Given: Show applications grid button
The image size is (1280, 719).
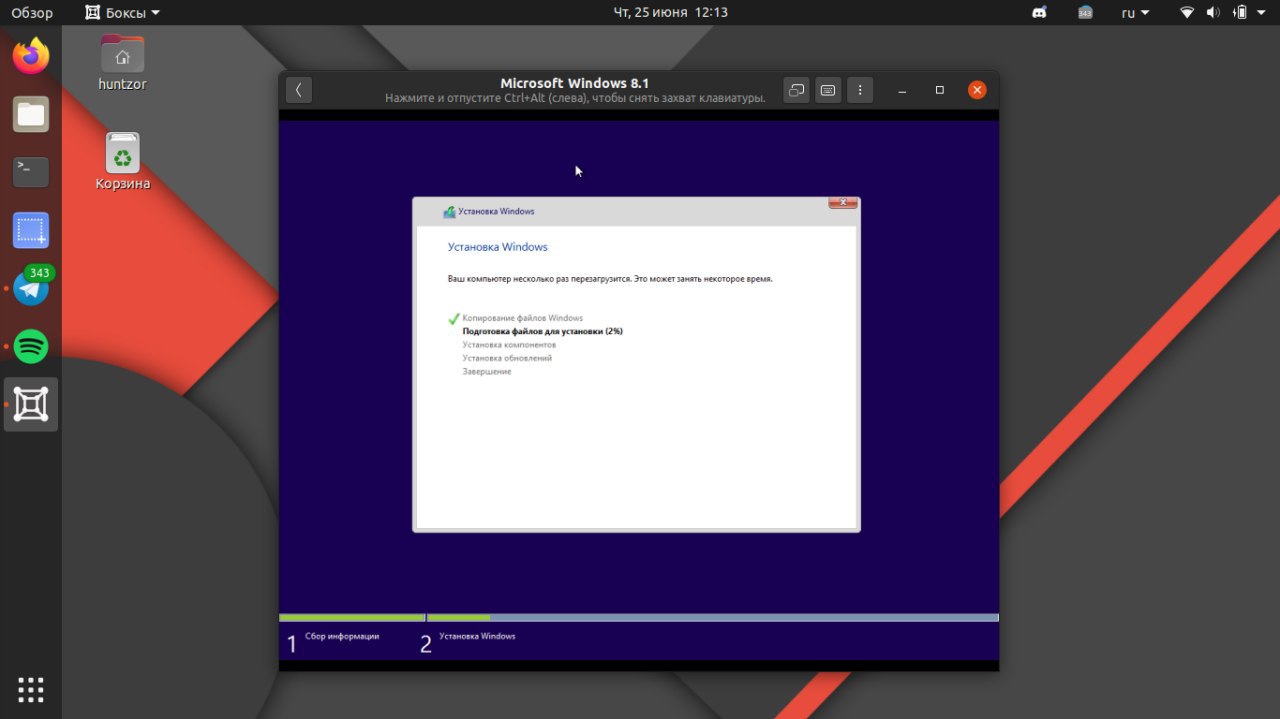Looking at the screenshot, I should [x=31, y=690].
